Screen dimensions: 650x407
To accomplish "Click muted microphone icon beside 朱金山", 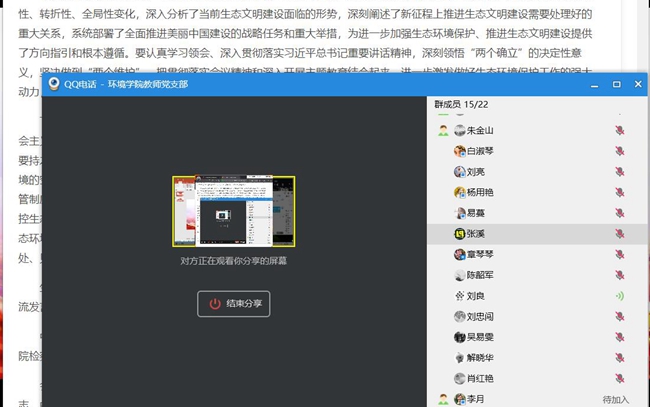I will coord(619,131).
